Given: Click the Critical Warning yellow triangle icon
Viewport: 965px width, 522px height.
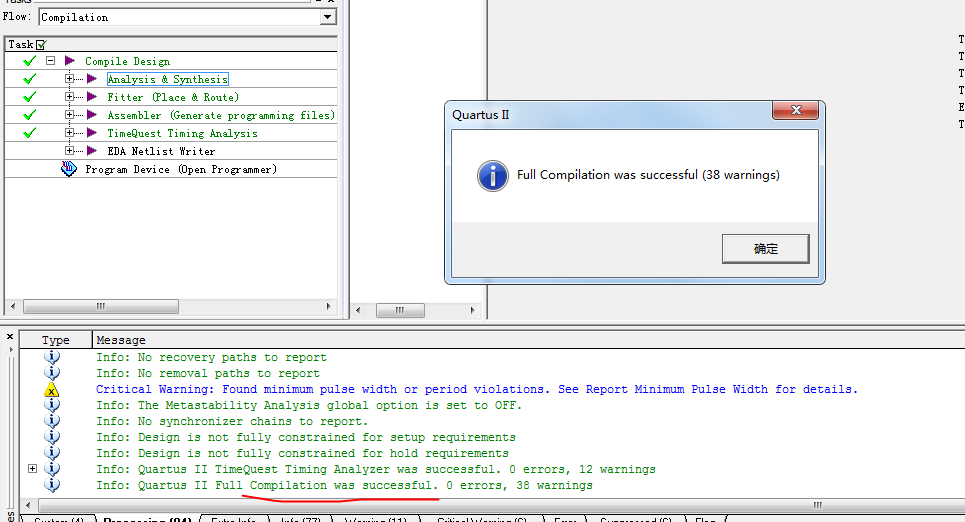Looking at the screenshot, I should tap(52, 390).
